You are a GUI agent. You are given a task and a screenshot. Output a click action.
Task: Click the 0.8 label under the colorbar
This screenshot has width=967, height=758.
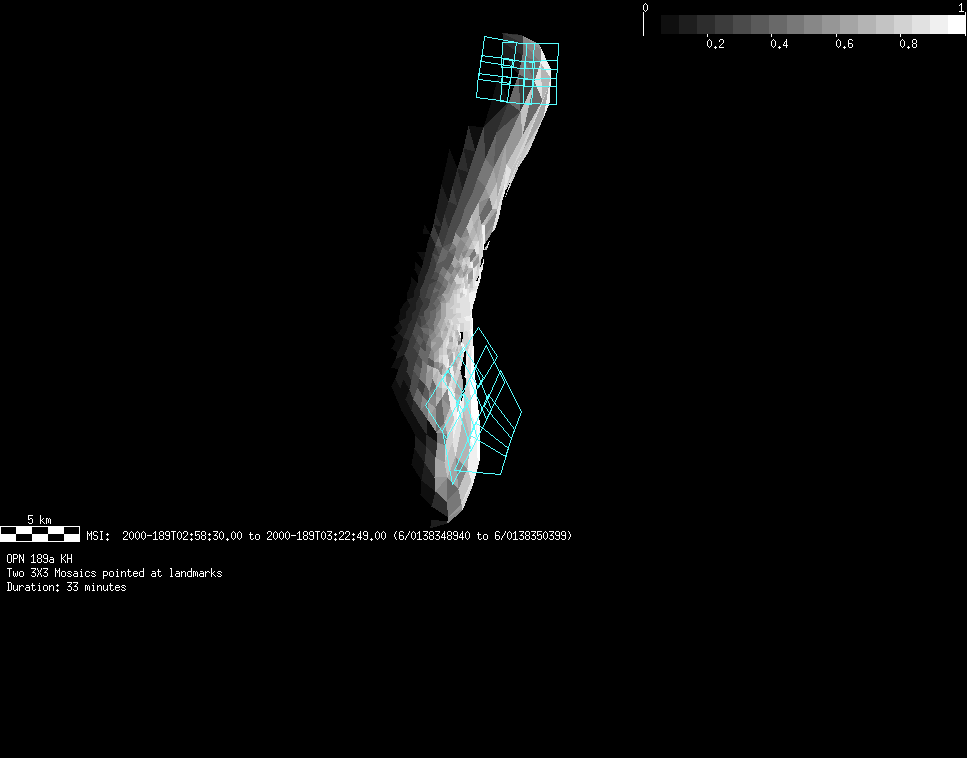(908, 44)
